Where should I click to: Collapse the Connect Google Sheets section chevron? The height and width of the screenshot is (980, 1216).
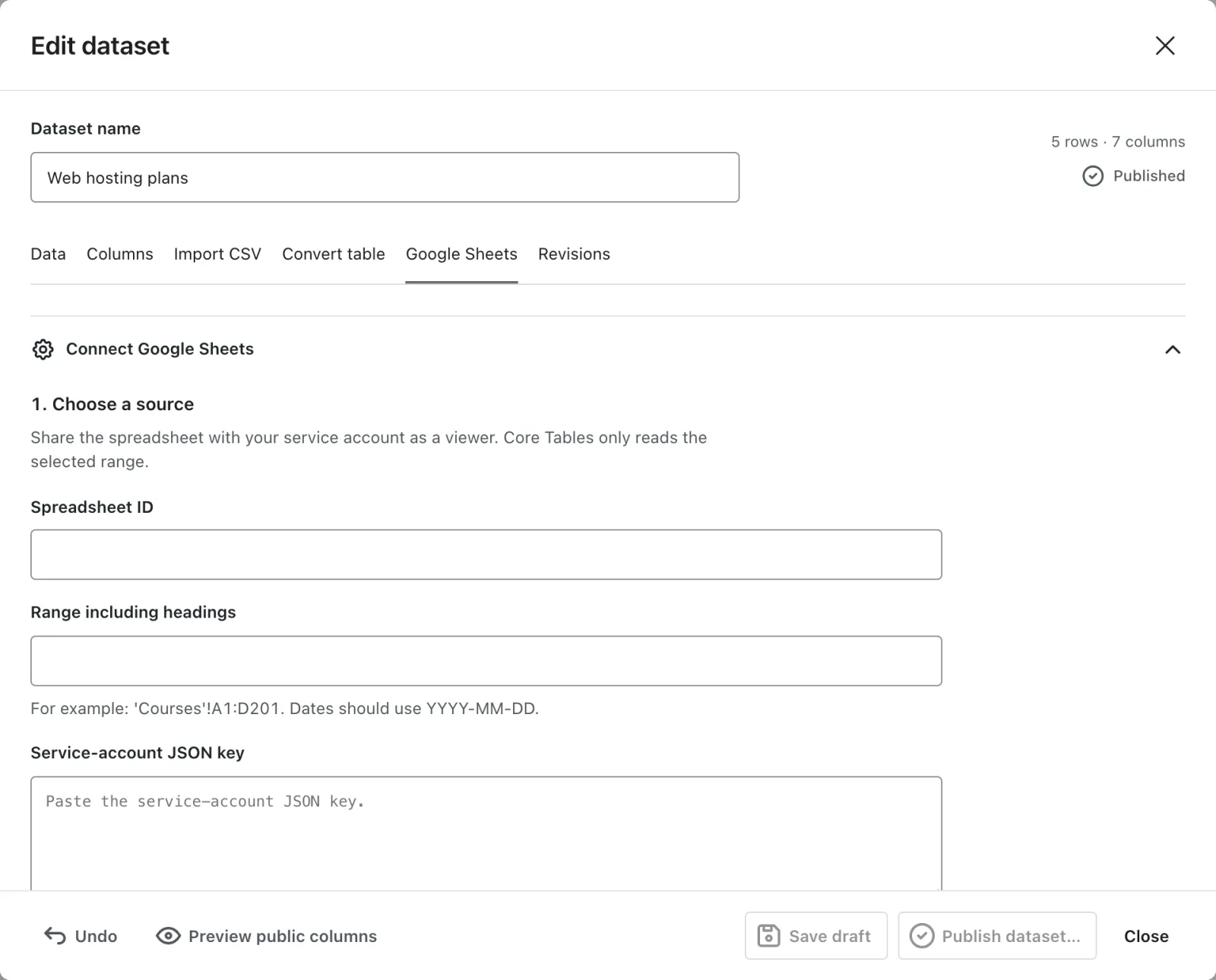[1173, 349]
